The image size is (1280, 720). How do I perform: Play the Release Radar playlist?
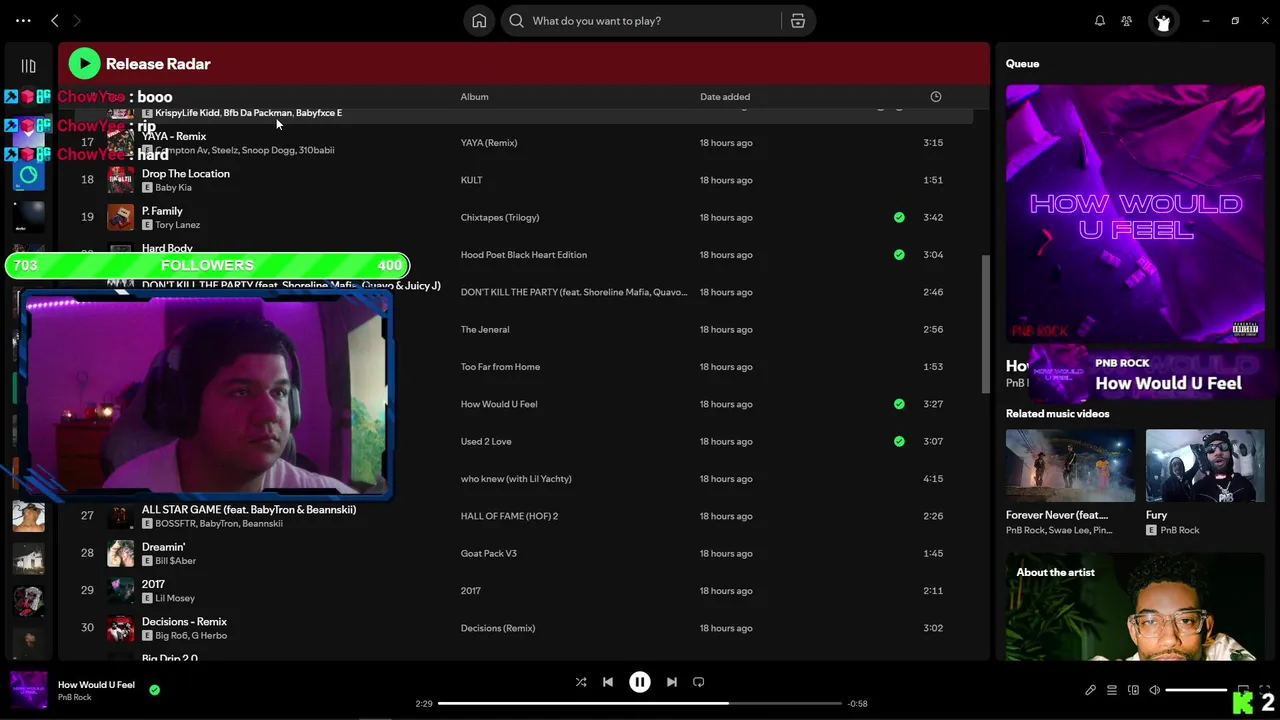[84, 63]
